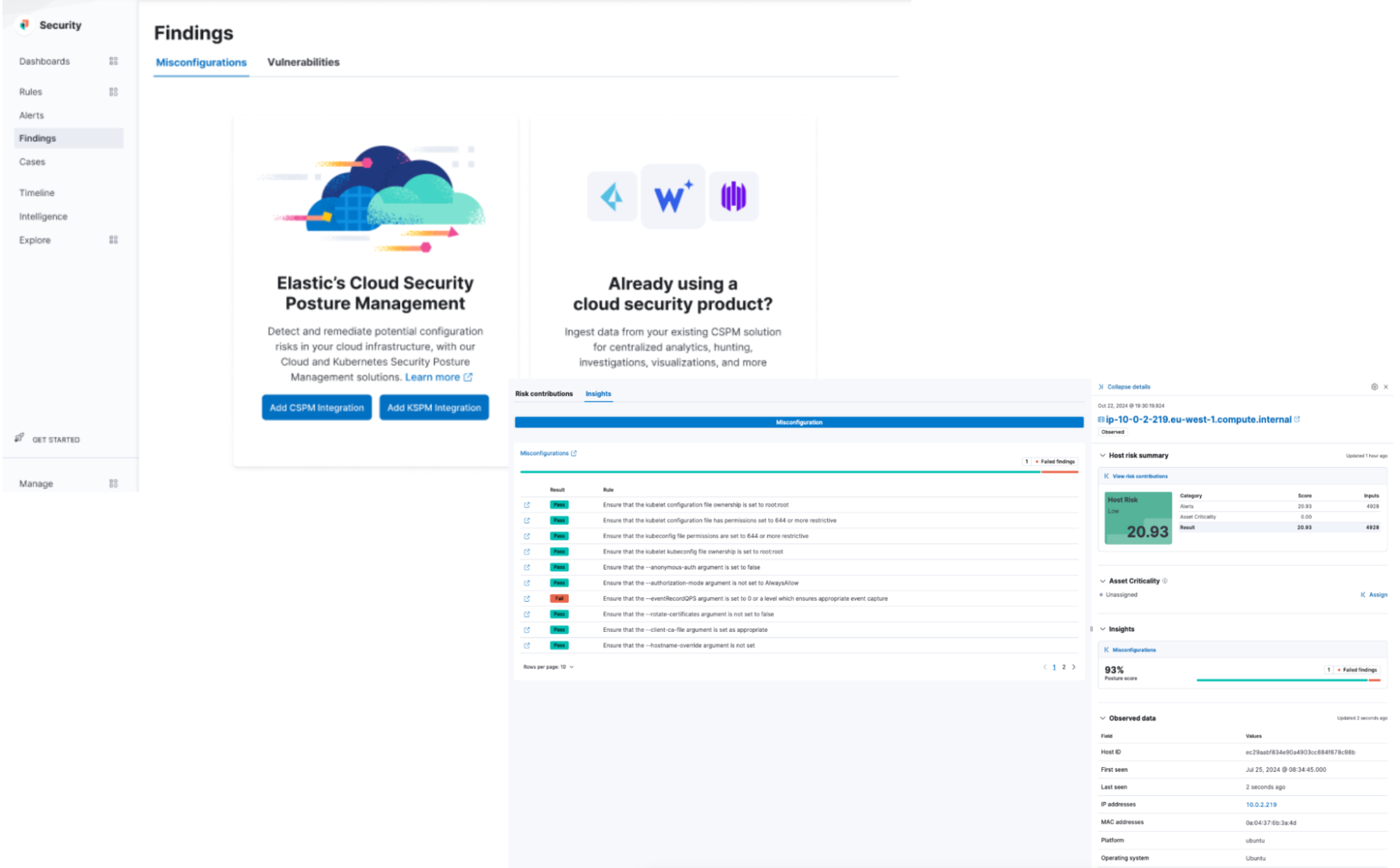Open finding for --anonymous-auth argument rule
Image resolution: width=1400 pixels, height=868 pixels.
pyautogui.click(x=527, y=567)
